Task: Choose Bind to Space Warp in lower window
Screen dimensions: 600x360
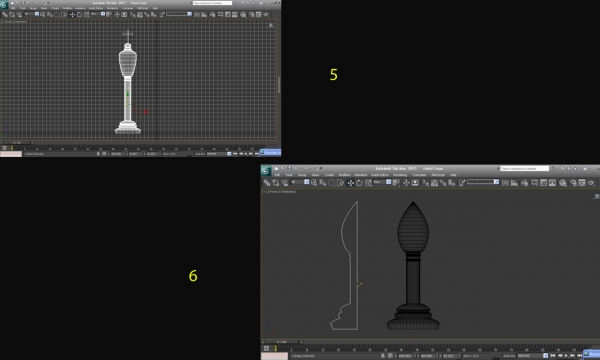Action: click(x=285, y=183)
